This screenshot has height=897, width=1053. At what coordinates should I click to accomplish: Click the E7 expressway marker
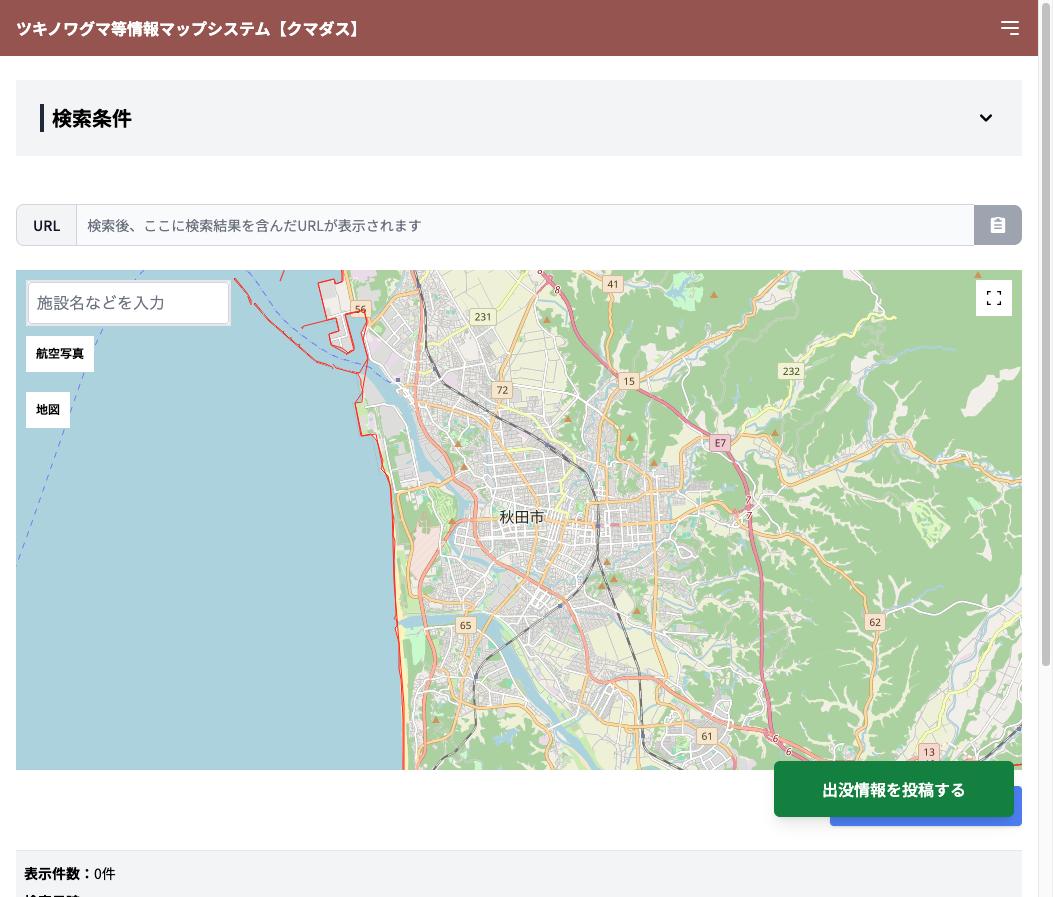pyautogui.click(x=720, y=443)
